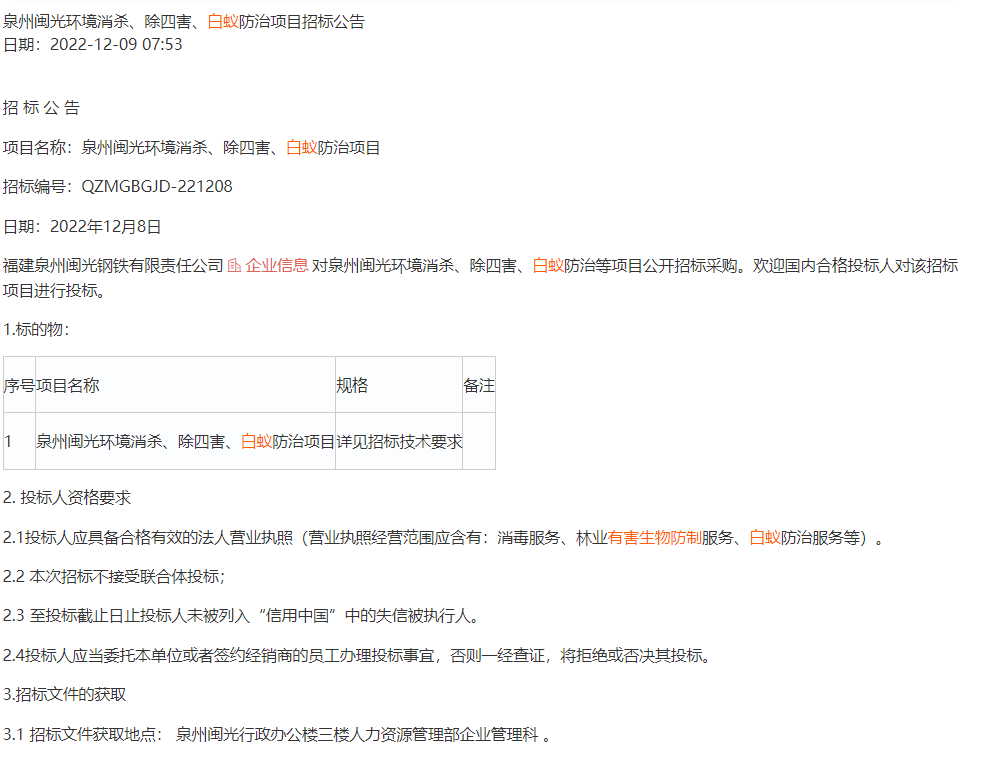Viewport: 998px width, 759px height.
Task: Click the 备注 table header
Action: click(x=479, y=385)
